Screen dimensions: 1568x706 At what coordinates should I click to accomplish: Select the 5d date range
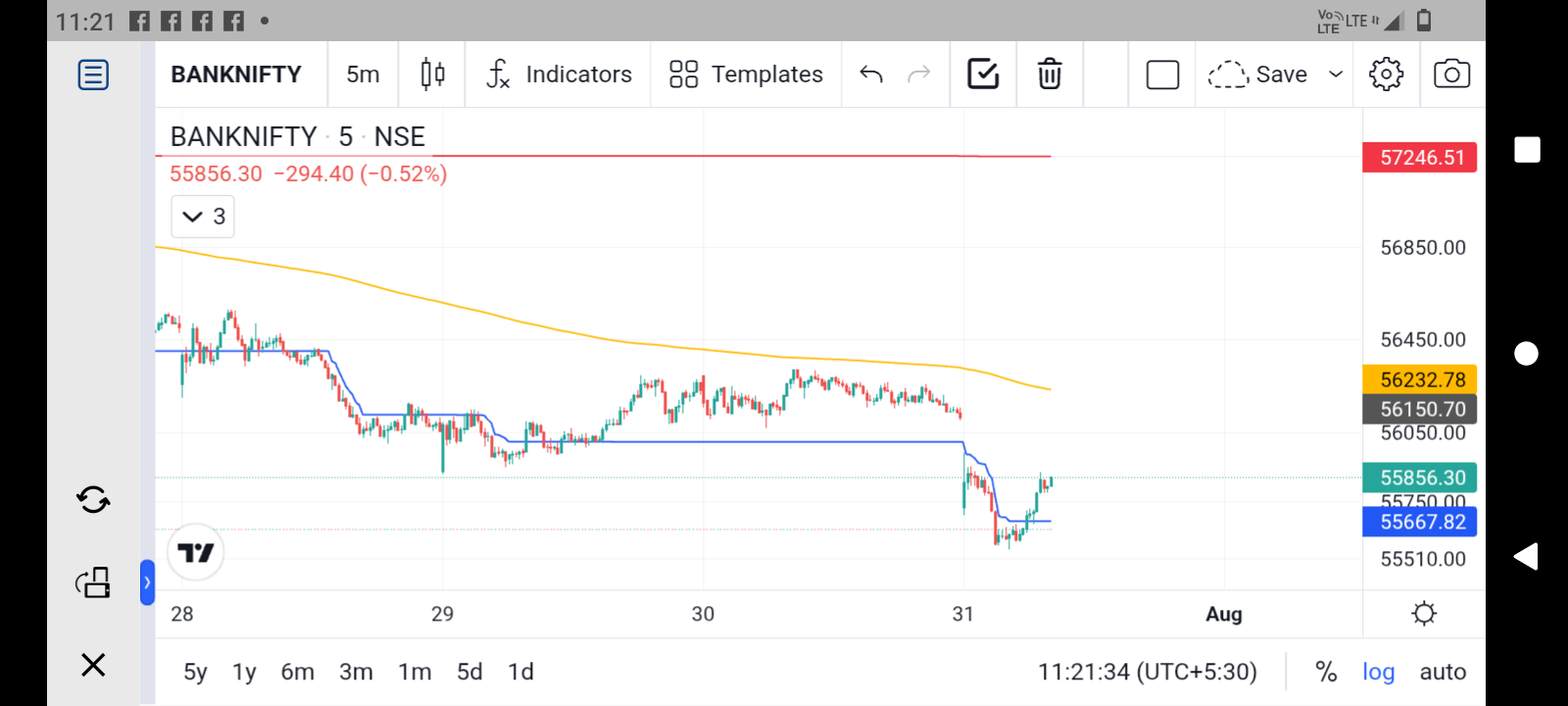pos(469,672)
